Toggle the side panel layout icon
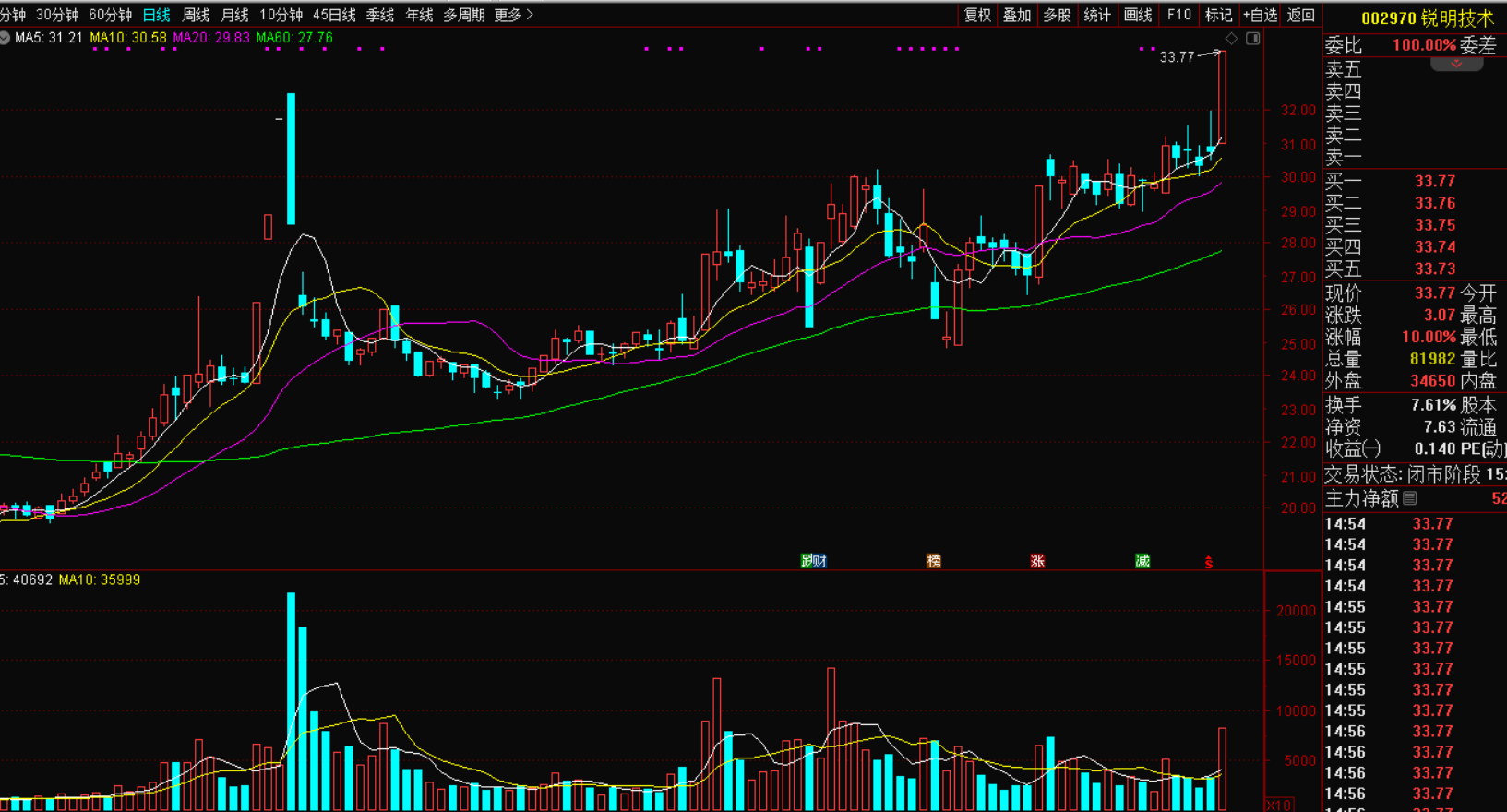 click(x=1252, y=38)
